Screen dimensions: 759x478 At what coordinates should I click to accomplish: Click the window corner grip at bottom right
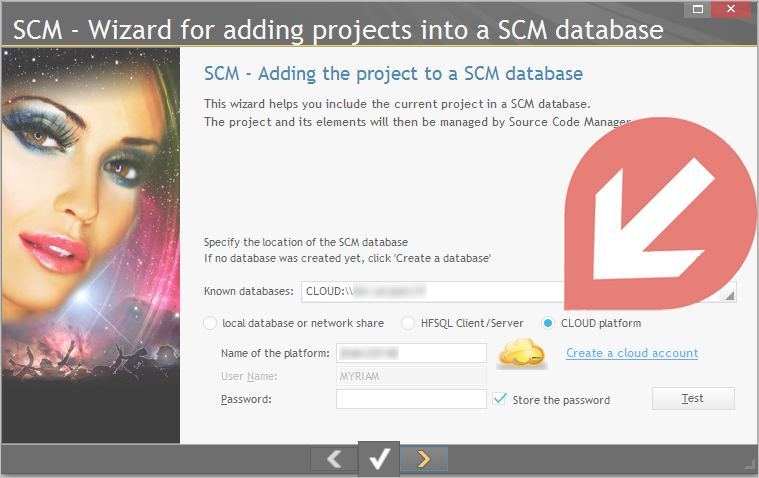749,464
